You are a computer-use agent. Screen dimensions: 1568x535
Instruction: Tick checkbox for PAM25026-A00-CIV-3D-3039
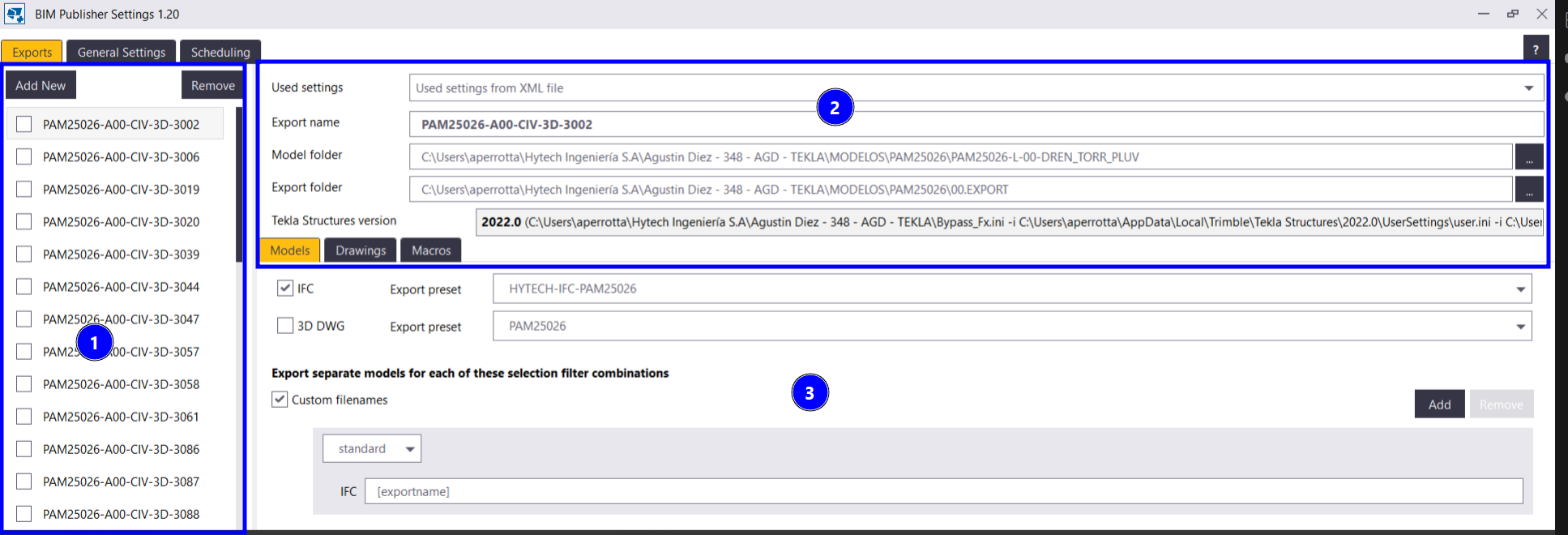[24, 254]
